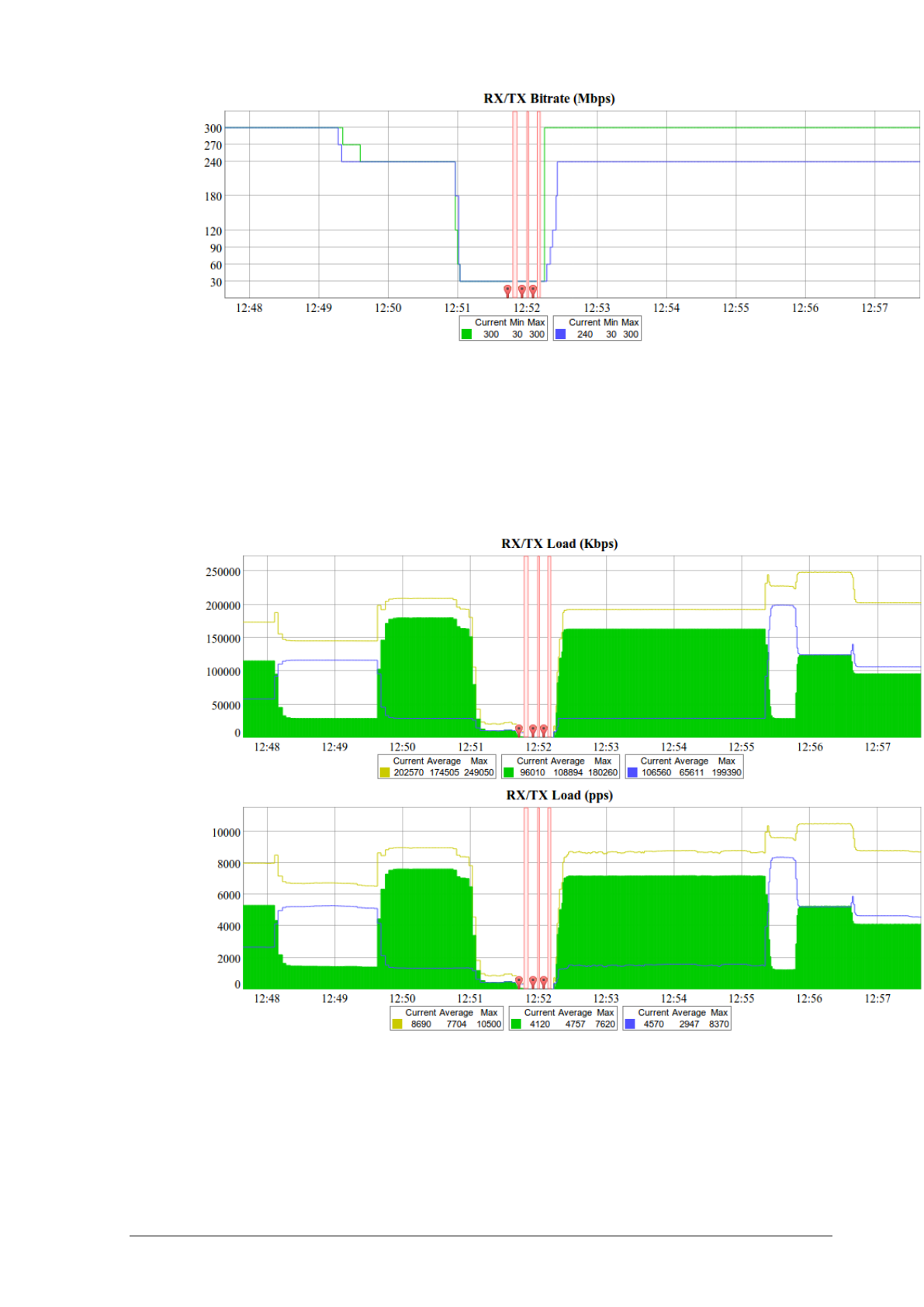Click the last red pin marker on Bitrate chart
924x1307 pixels.
[x=533, y=290]
